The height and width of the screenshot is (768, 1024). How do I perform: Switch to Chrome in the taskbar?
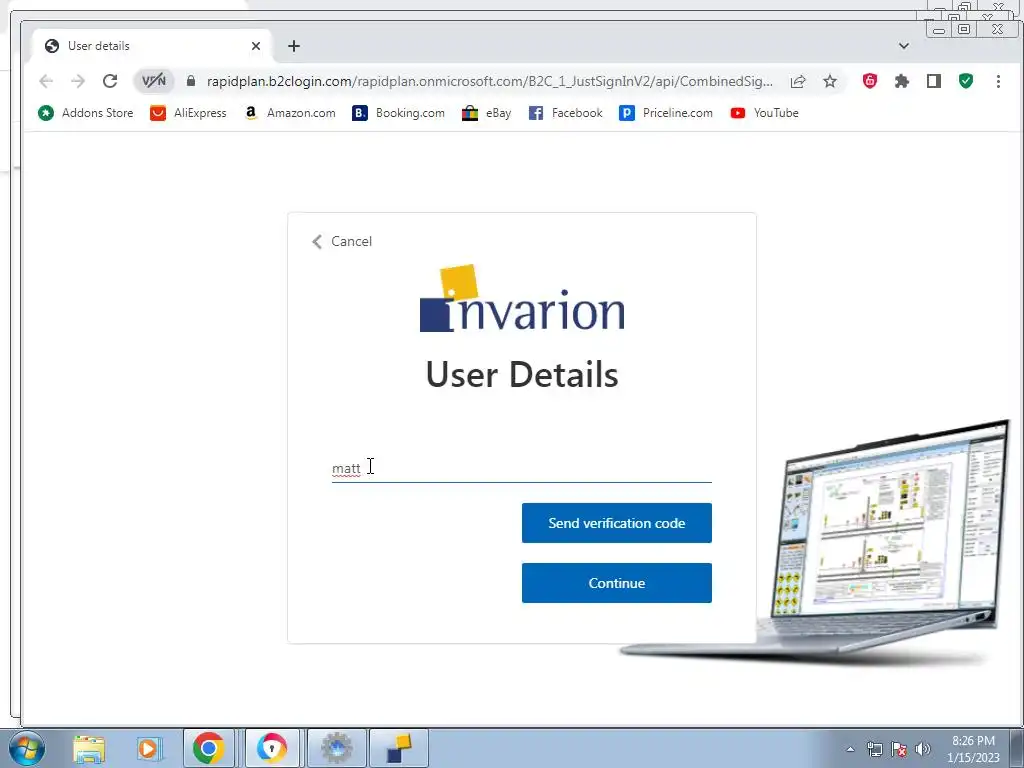pyautogui.click(x=209, y=748)
